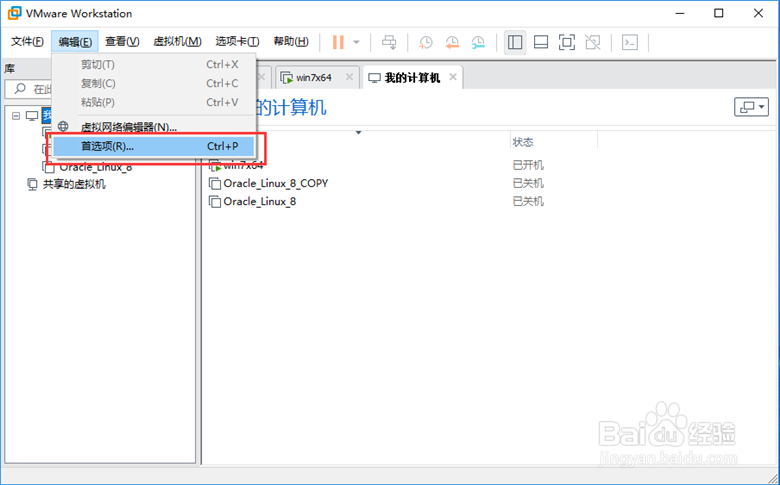Minimize the VMware Workstation window
The image size is (780, 485).
679,13
